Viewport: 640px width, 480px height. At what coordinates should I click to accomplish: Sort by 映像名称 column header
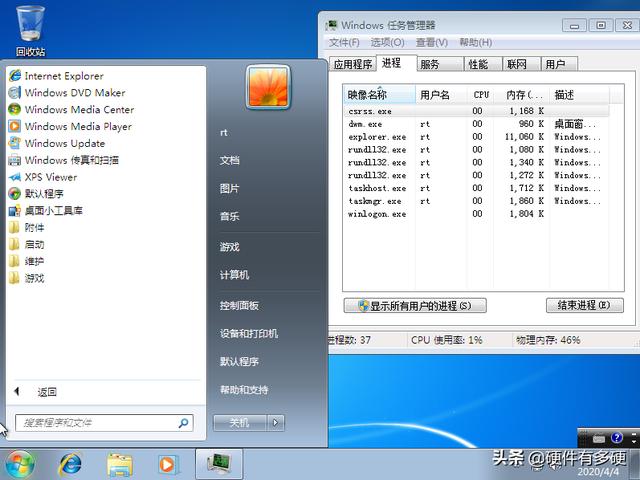[379, 95]
